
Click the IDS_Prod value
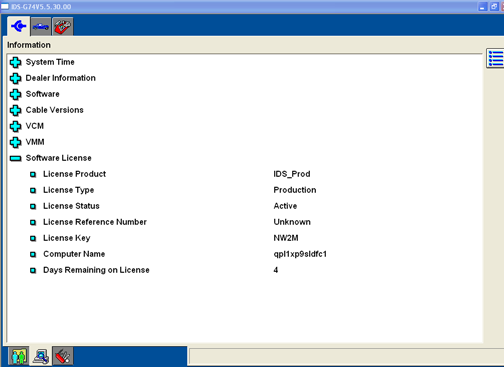pos(292,174)
